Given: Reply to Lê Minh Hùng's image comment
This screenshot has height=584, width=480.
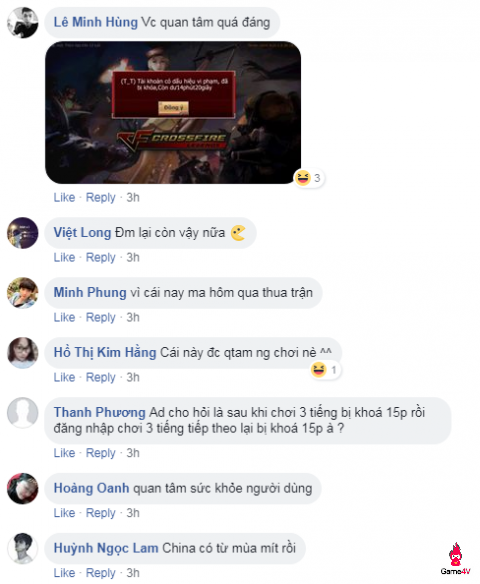Looking at the screenshot, I should click(x=101, y=197).
